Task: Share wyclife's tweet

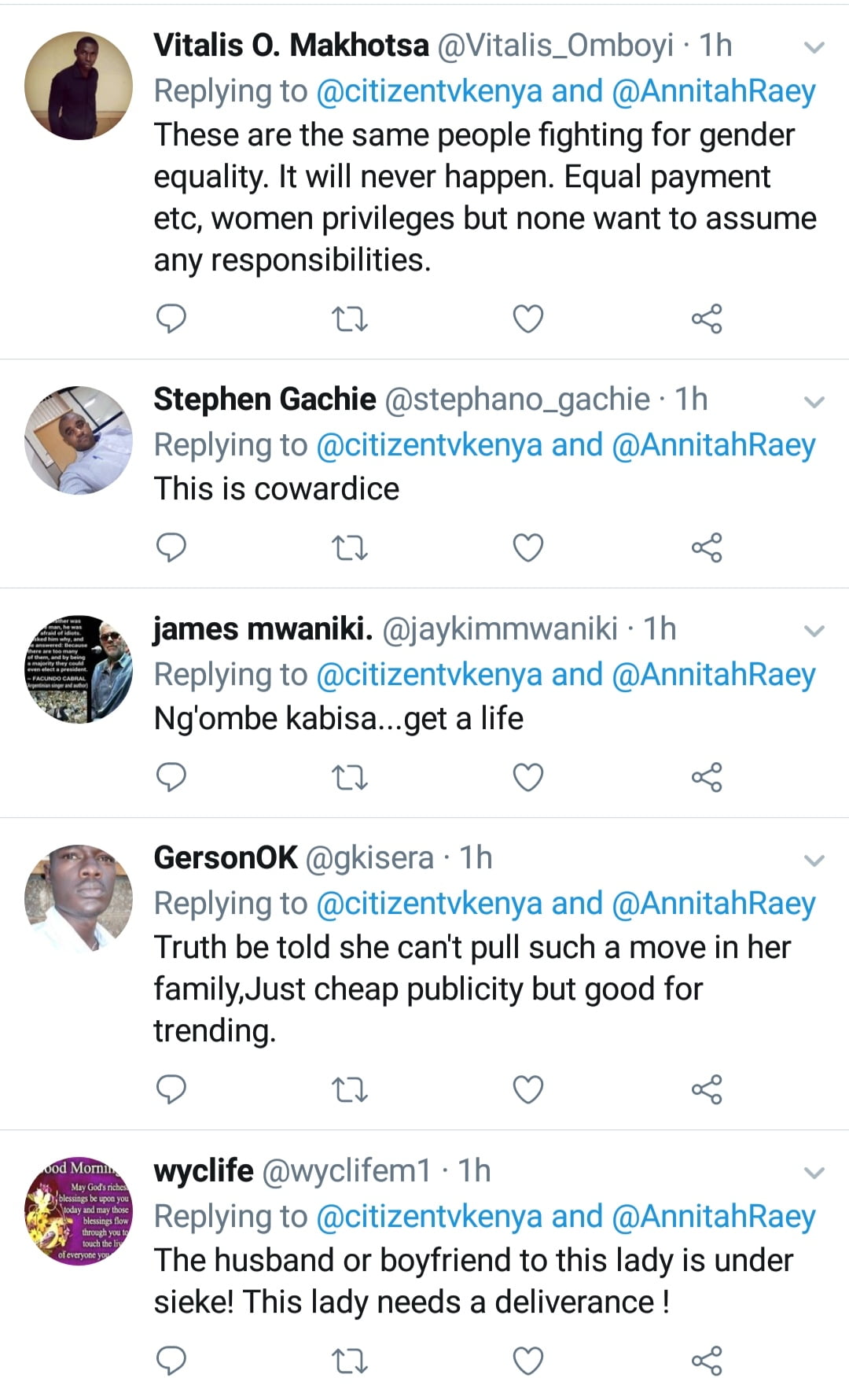Action: click(707, 1361)
